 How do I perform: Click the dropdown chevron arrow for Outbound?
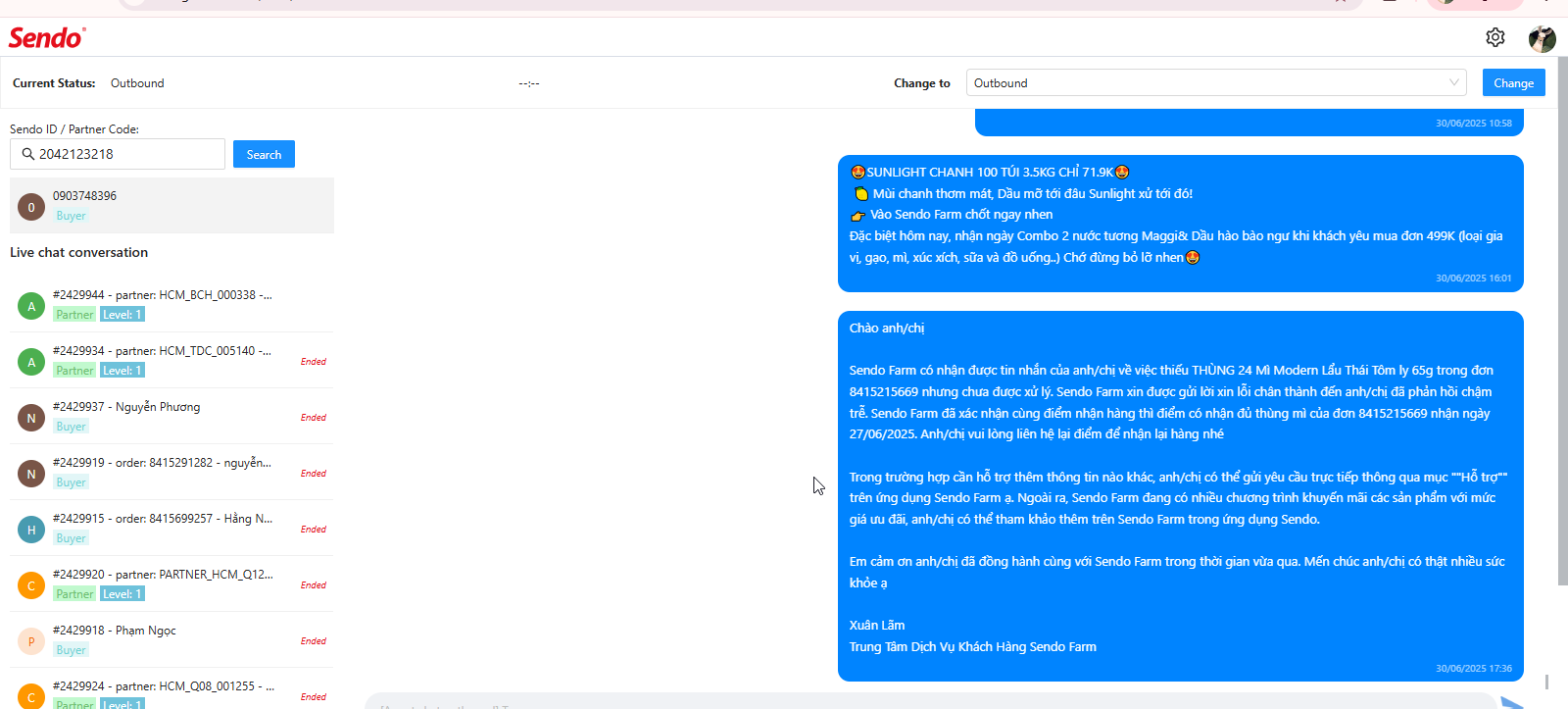click(1454, 82)
